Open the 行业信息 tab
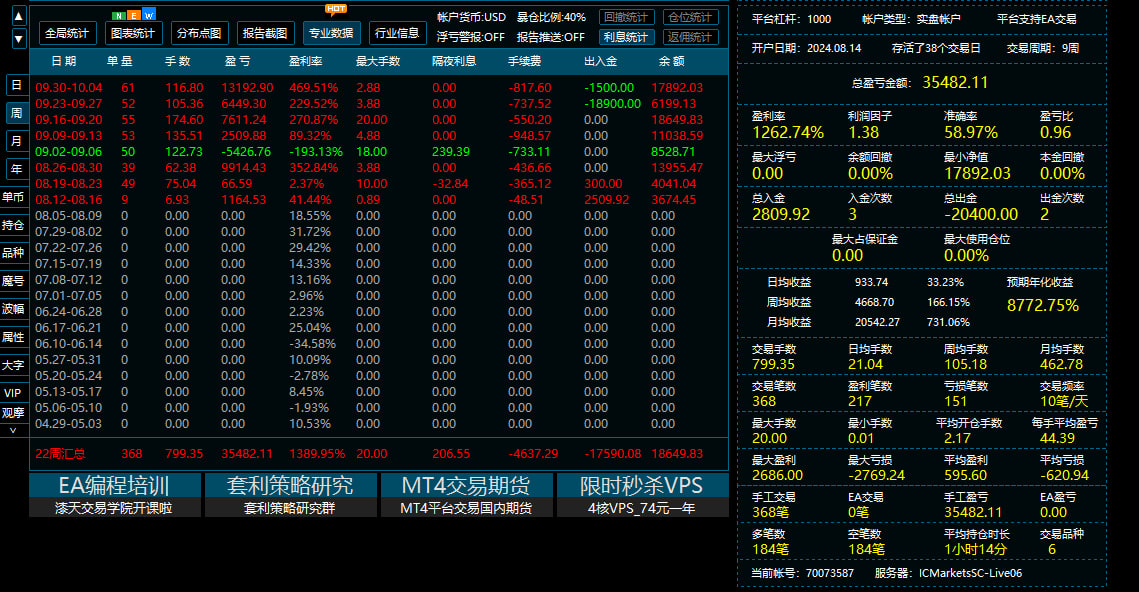 coord(397,33)
